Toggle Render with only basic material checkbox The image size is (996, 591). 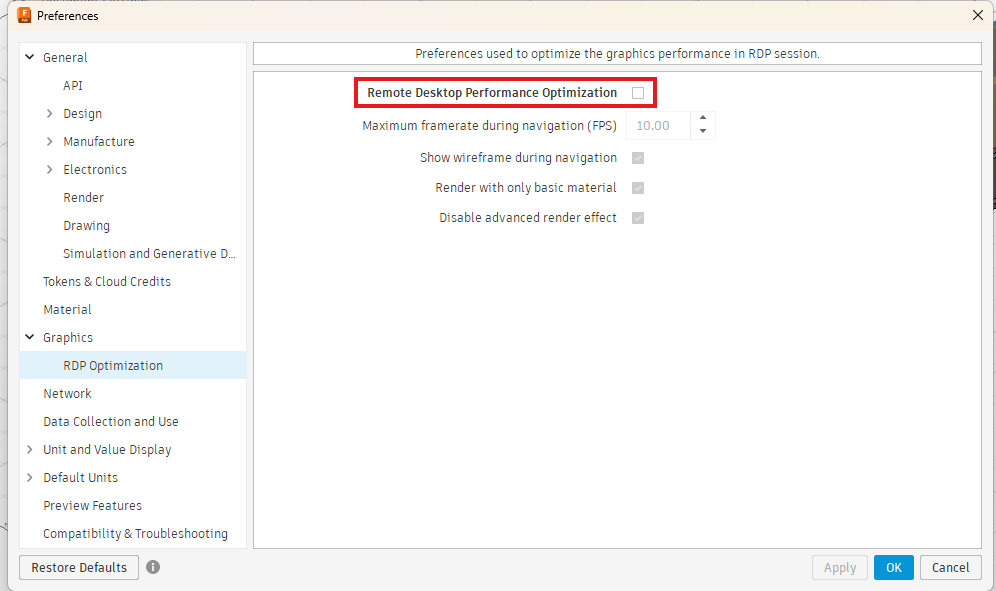click(x=638, y=187)
